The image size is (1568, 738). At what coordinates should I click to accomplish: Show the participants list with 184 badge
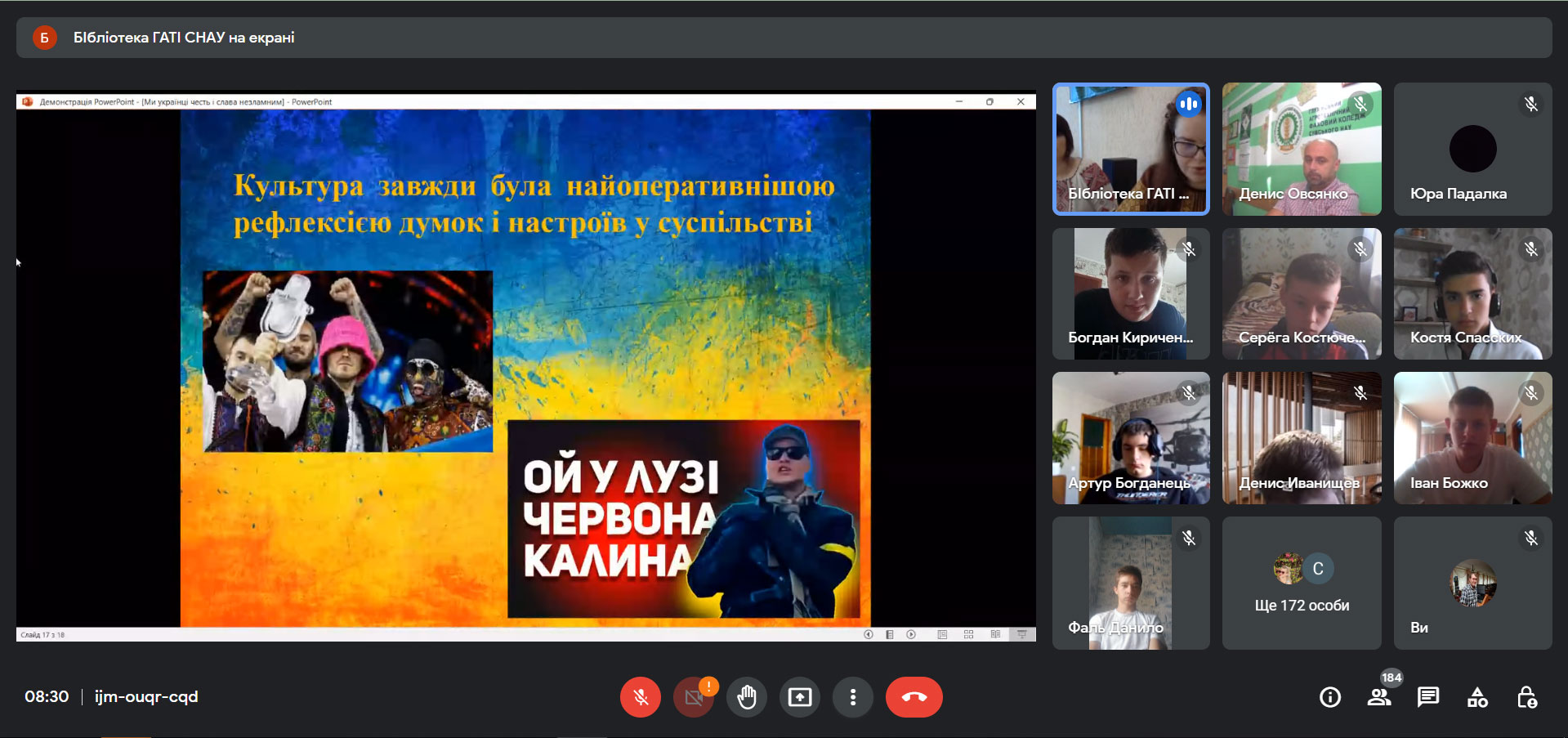coord(1380,697)
